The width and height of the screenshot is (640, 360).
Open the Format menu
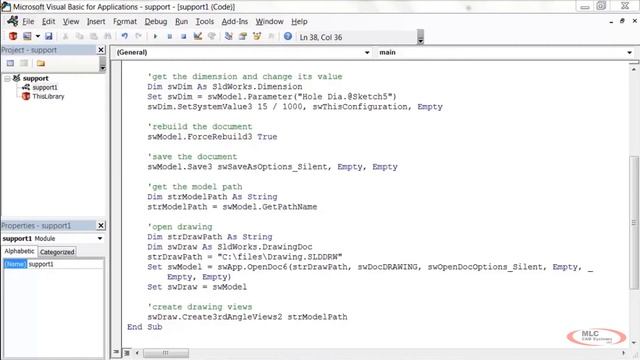124,21
